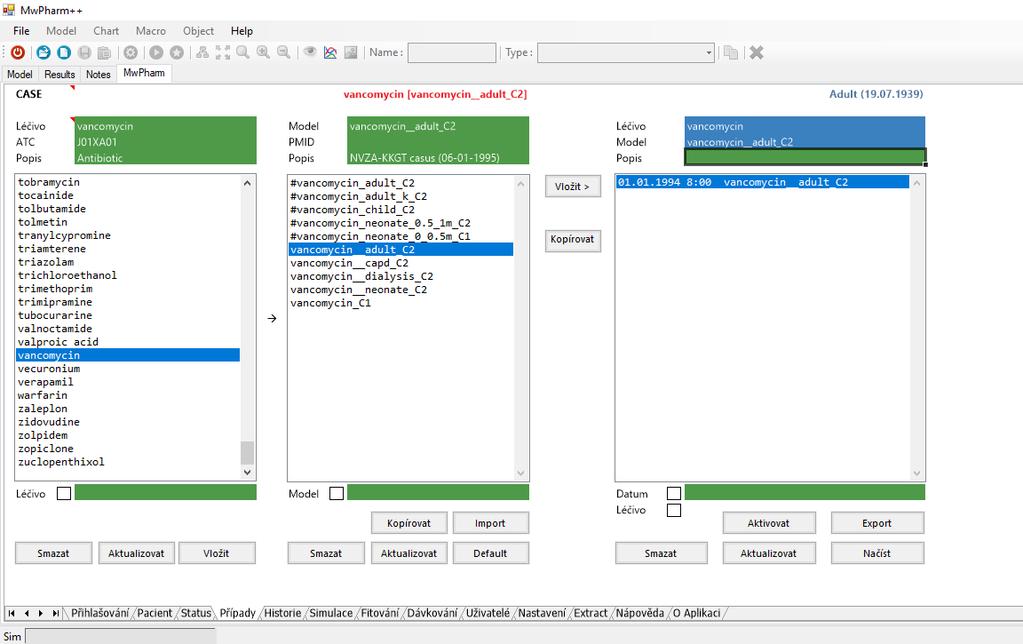Click Smazat button under drug list

[53, 553]
